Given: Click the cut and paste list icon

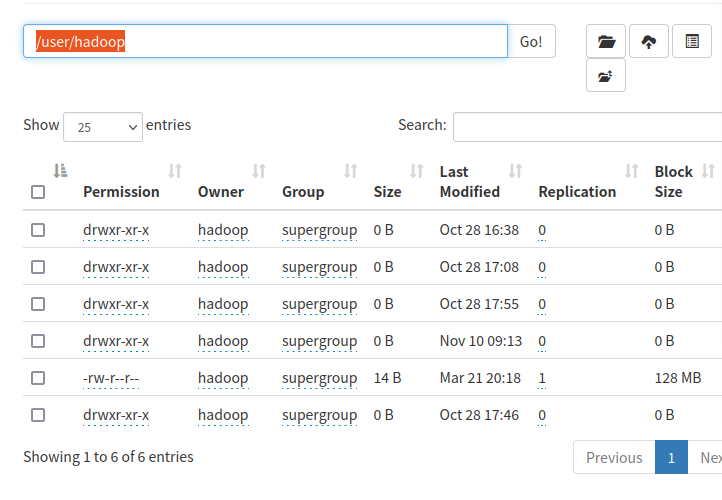Looking at the screenshot, I should point(692,41).
